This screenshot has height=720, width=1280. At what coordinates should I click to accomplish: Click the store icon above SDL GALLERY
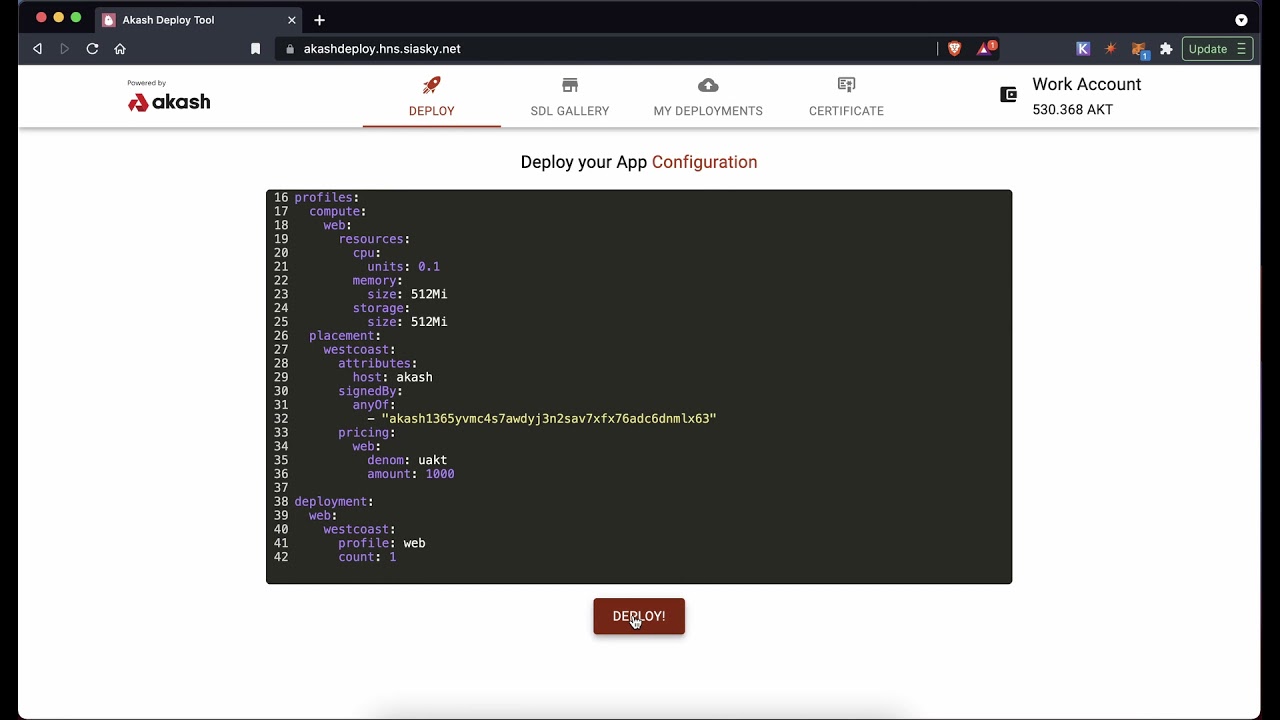(x=570, y=85)
